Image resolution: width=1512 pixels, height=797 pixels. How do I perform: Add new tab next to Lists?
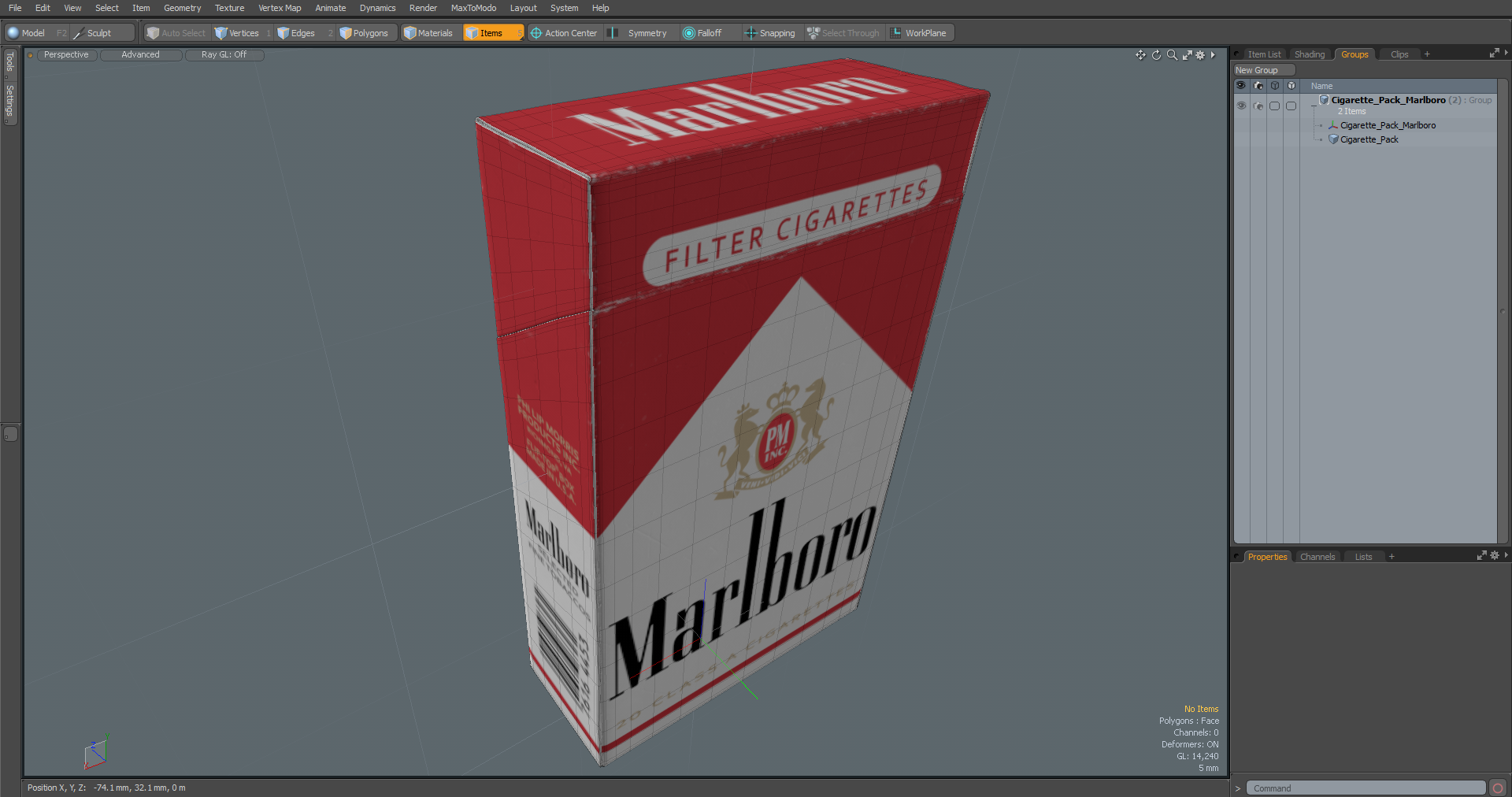tap(1392, 557)
